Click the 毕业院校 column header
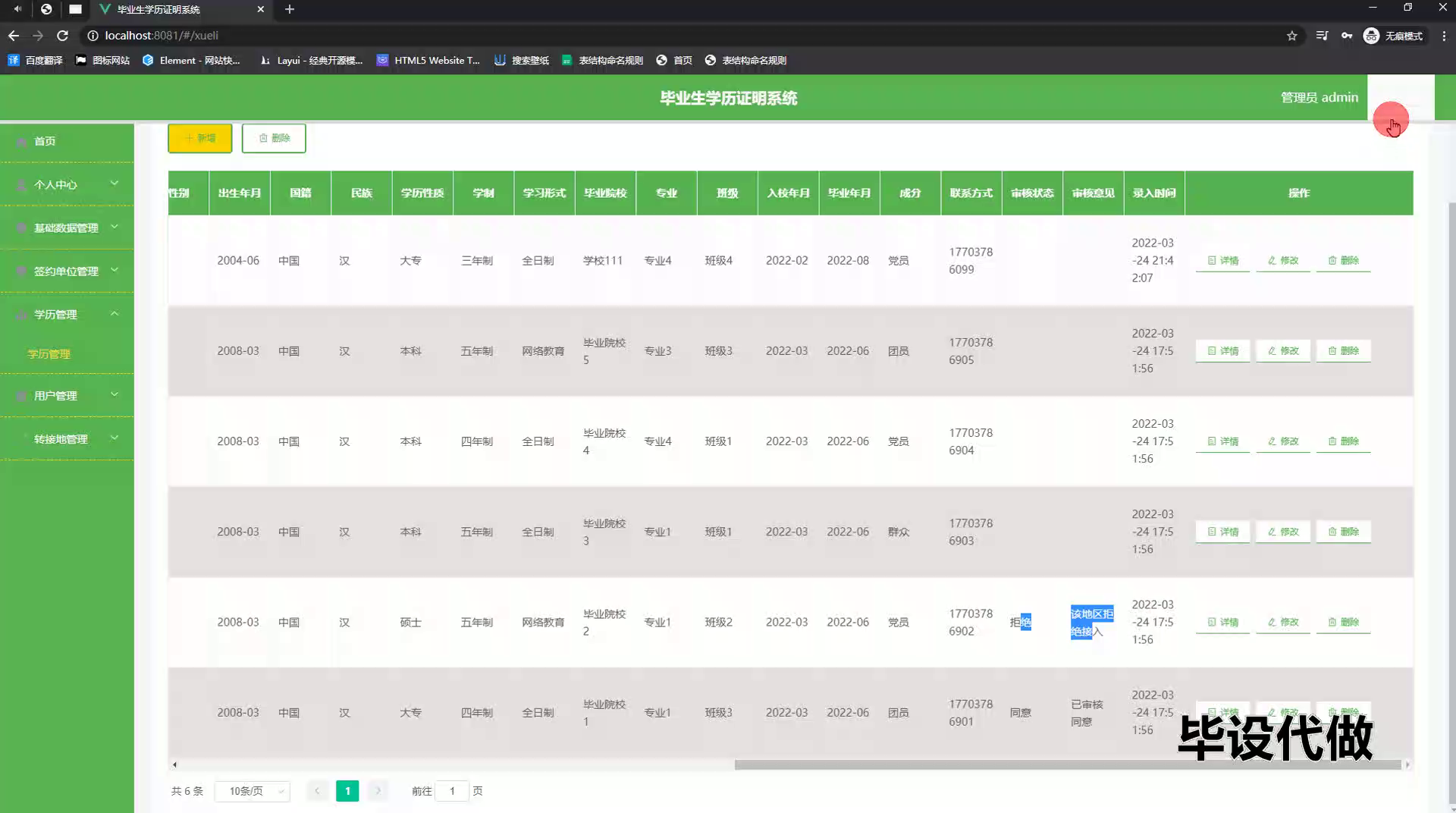 pyautogui.click(x=605, y=193)
